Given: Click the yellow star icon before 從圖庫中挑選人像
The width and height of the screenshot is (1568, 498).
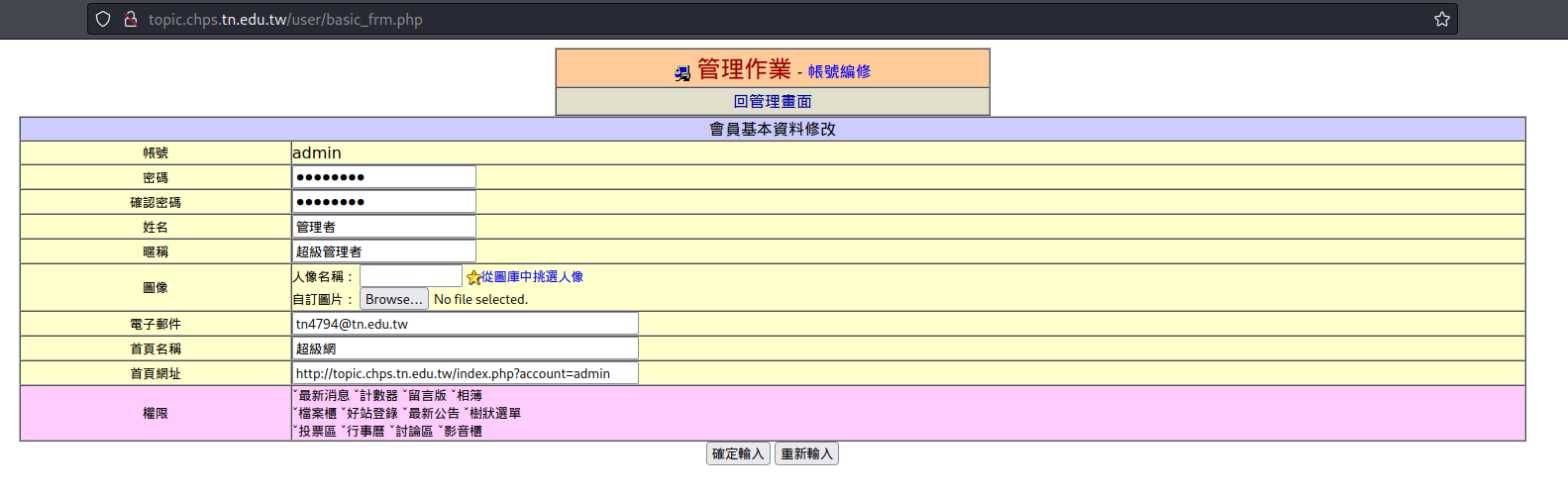Looking at the screenshot, I should [473, 277].
